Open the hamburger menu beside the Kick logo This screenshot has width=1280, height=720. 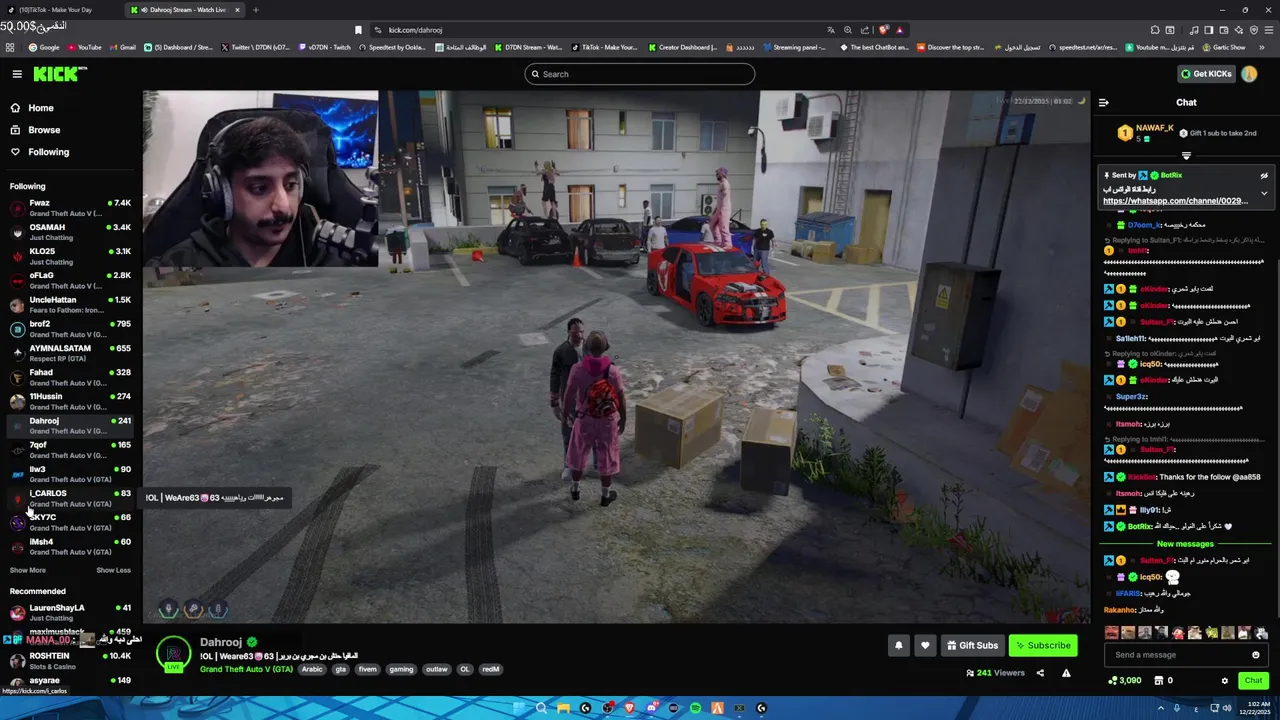click(x=17, y=74)
